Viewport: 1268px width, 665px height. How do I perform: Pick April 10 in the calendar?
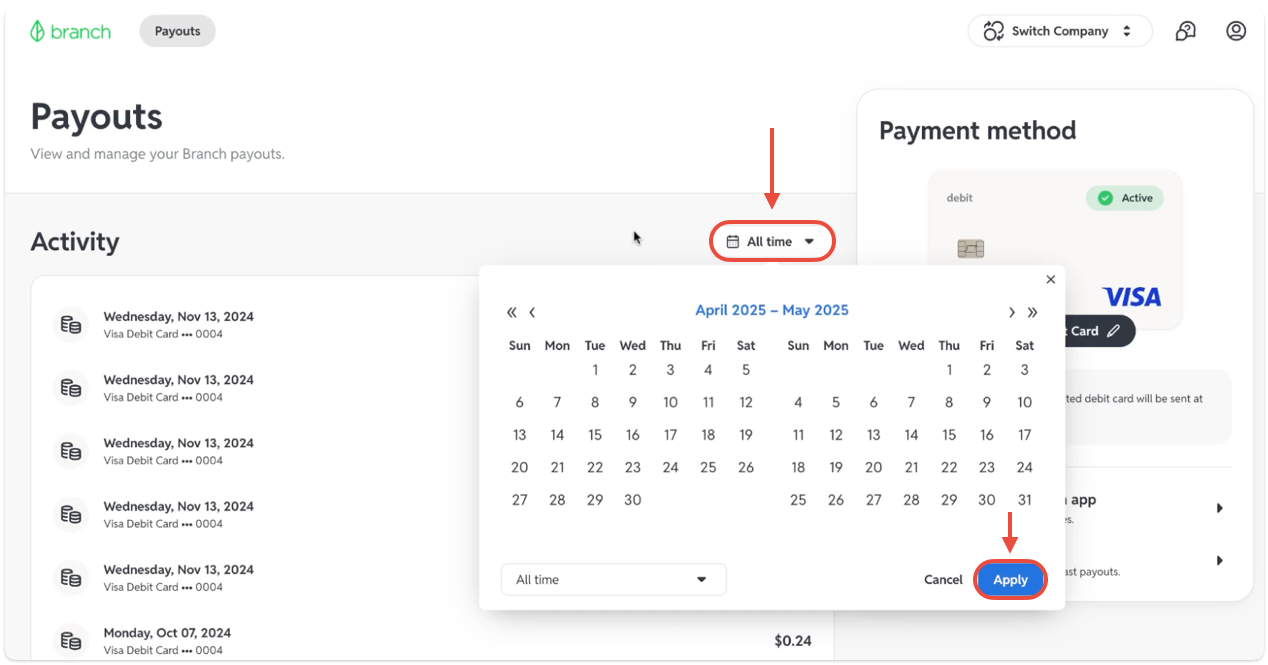coord(670,403)
